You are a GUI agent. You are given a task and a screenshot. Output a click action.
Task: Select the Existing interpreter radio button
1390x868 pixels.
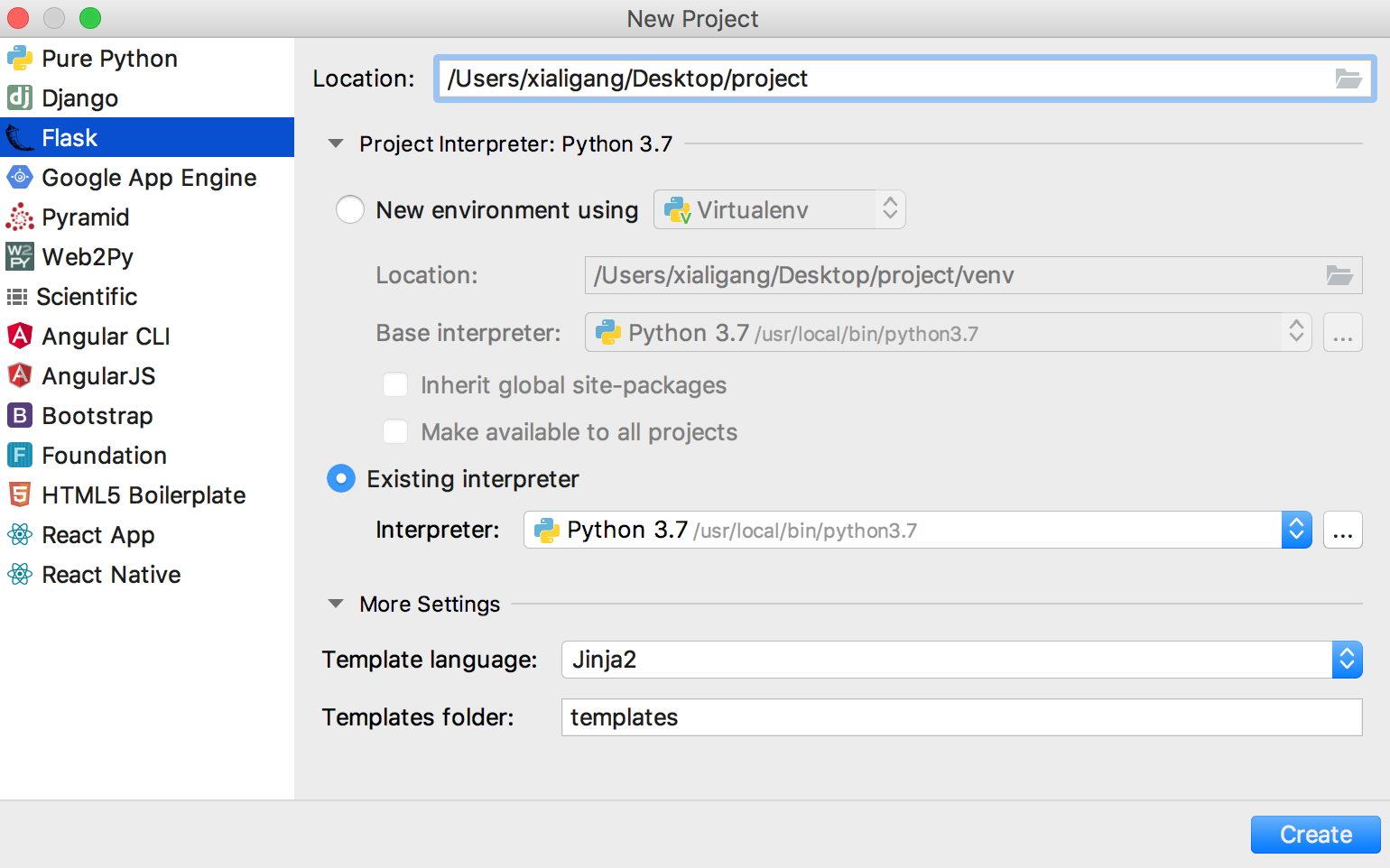point(341,478)
